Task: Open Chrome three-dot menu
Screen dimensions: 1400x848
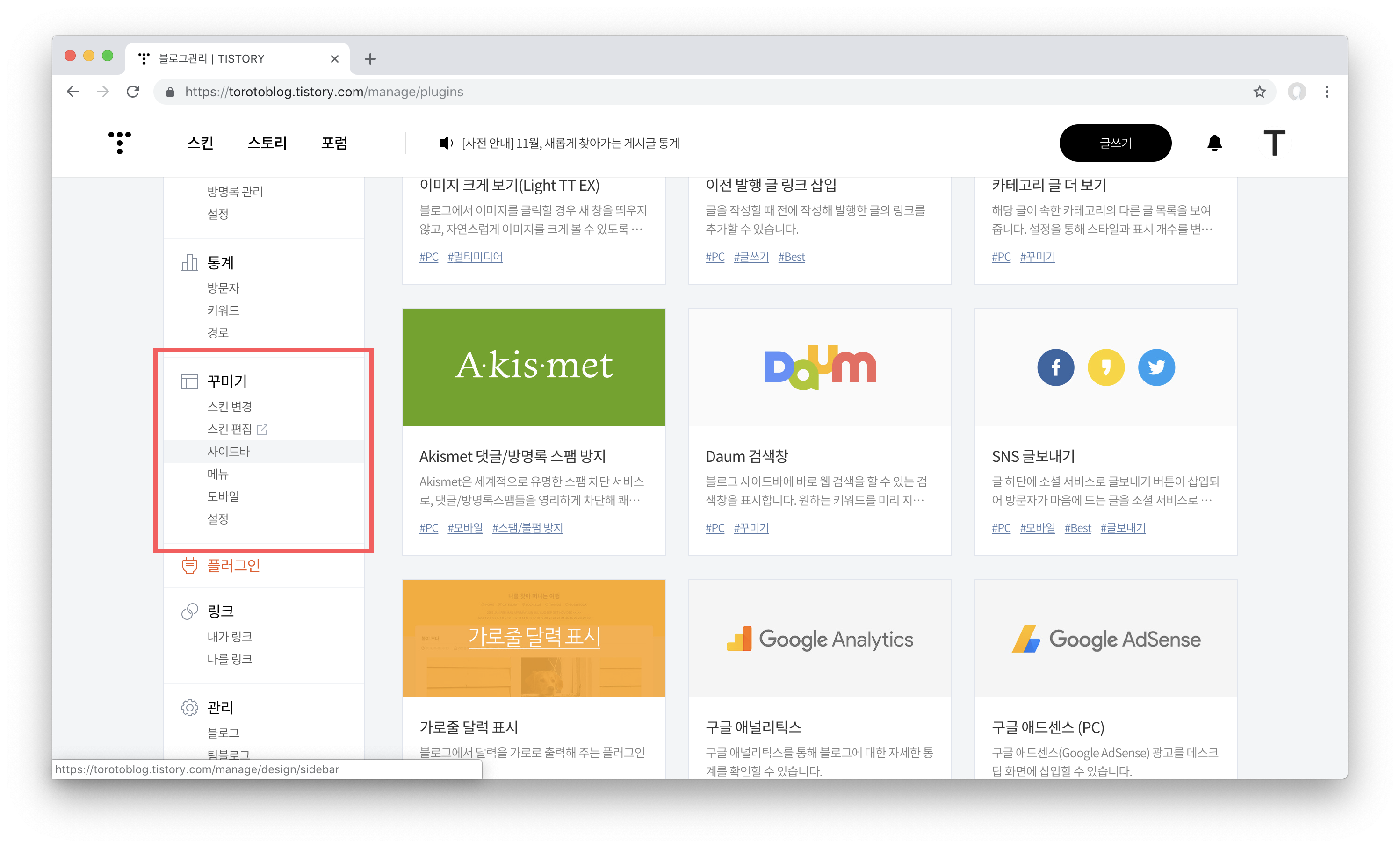Action: [x=1327, y=92]
